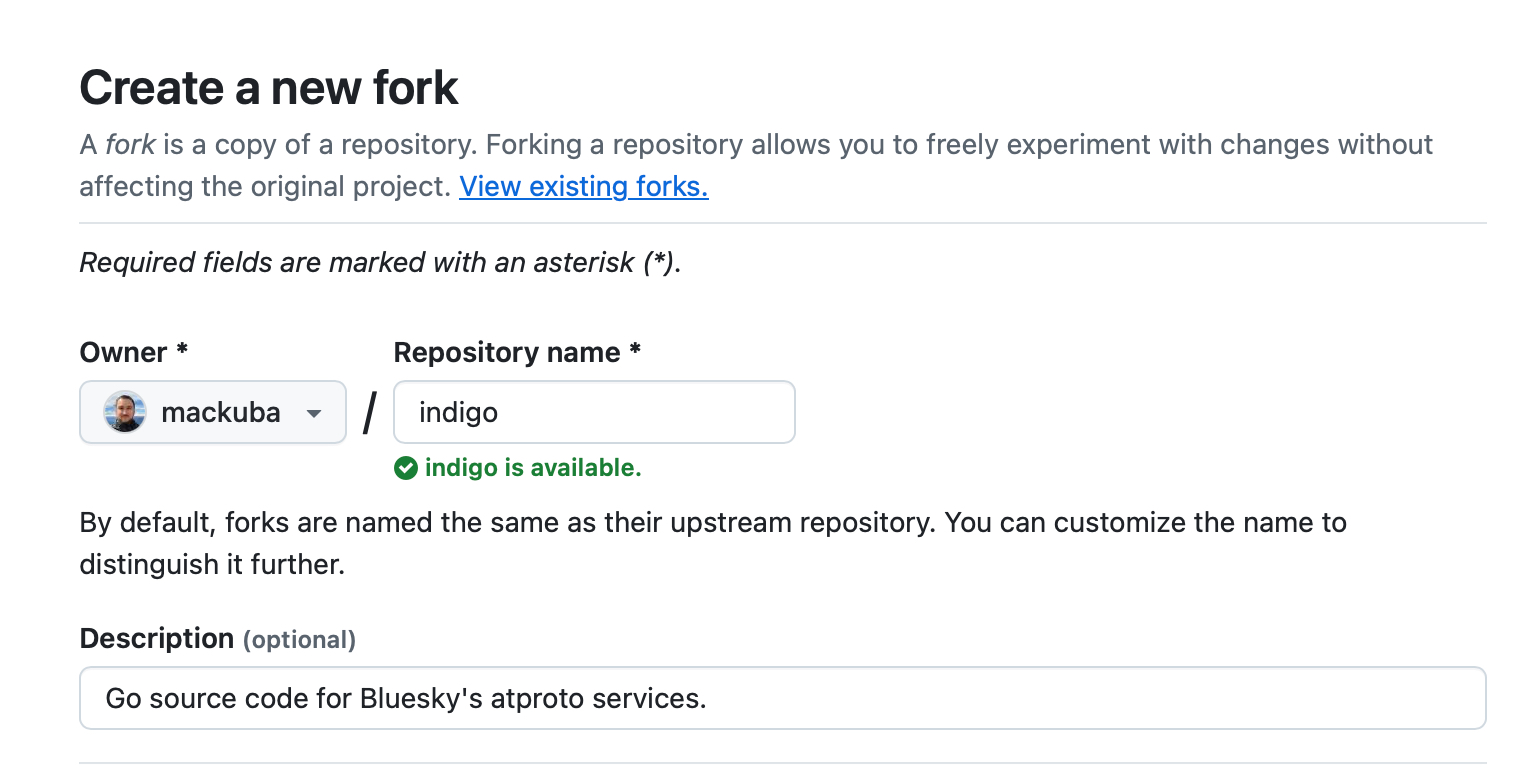
Task: Click the "Required fields are marked" note
Action: 380,262
